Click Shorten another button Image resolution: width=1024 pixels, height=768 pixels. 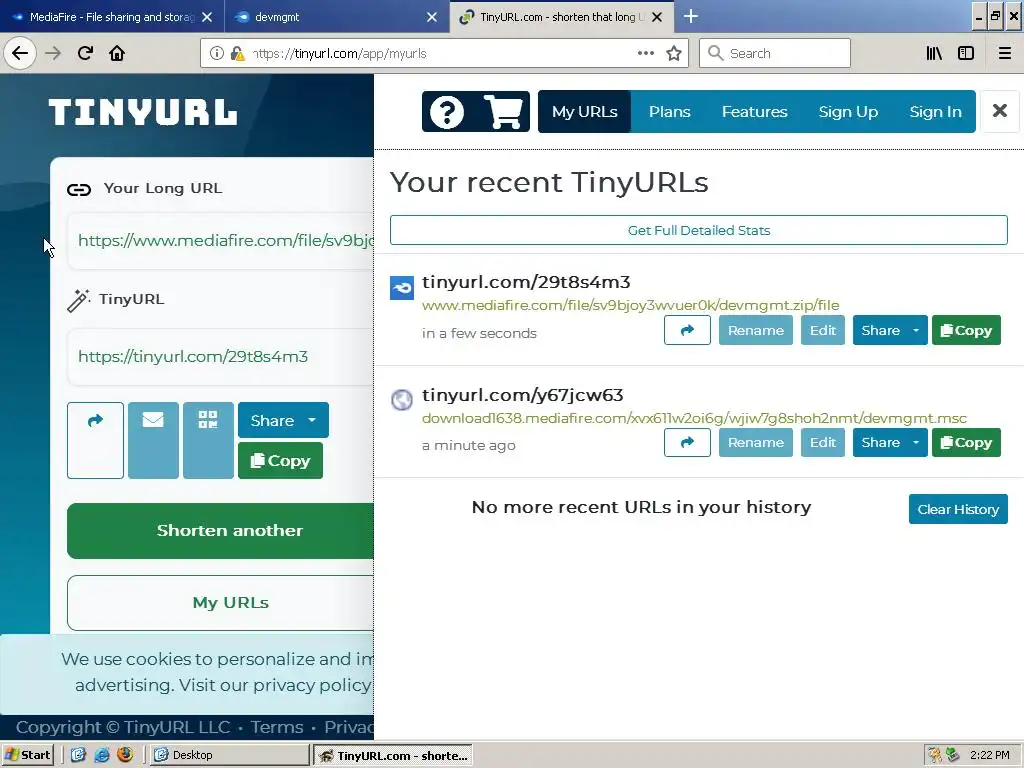[x=221, y=530]
